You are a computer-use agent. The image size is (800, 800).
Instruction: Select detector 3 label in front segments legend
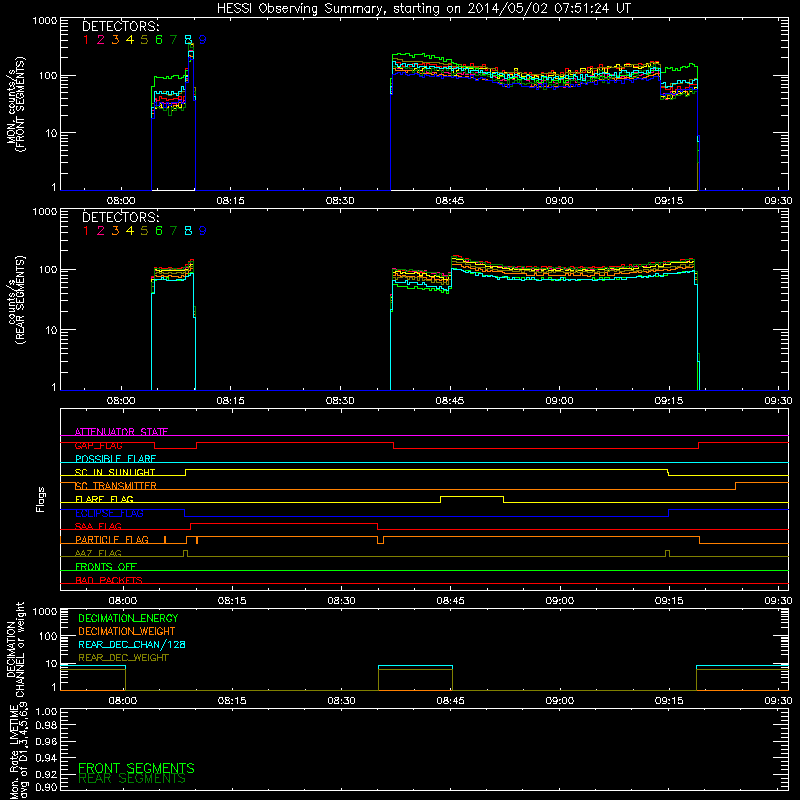[x=115, y=39]
